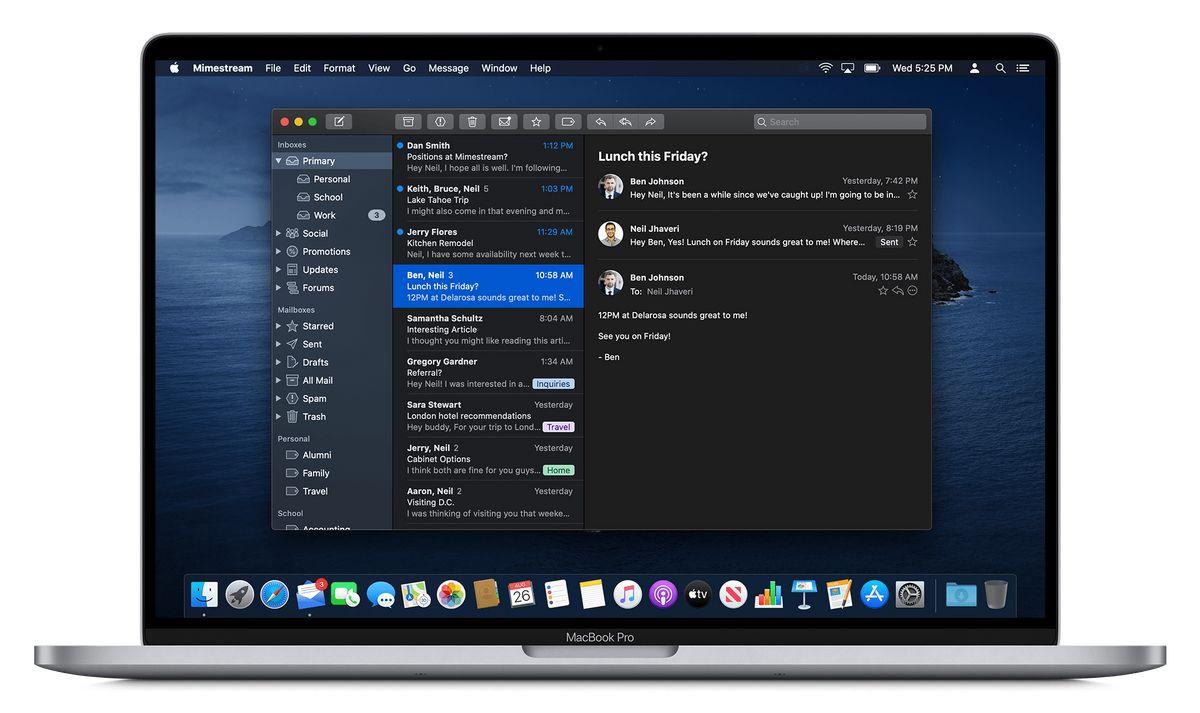Open the more actions ellipsis on Ben's latest message
This screenshot has height=713, width=1200.
click(912, 291)
